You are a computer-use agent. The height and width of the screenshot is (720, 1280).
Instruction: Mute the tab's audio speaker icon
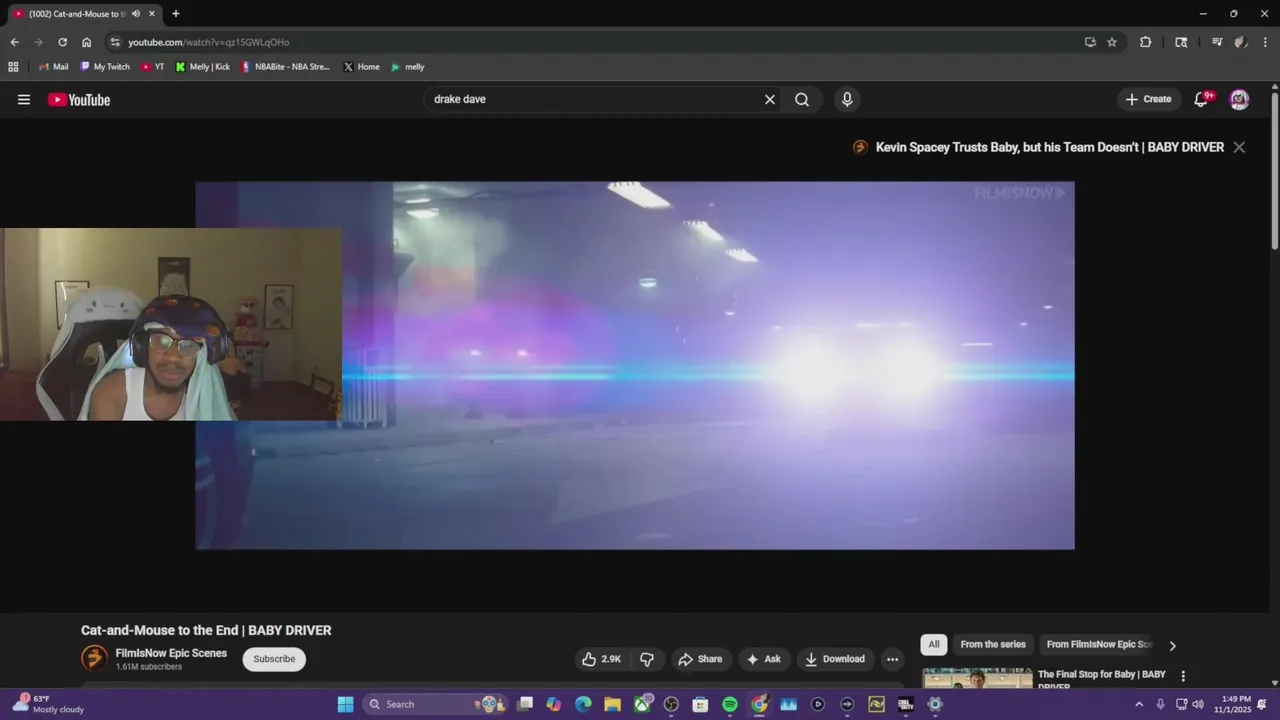(x=136, y=14)
